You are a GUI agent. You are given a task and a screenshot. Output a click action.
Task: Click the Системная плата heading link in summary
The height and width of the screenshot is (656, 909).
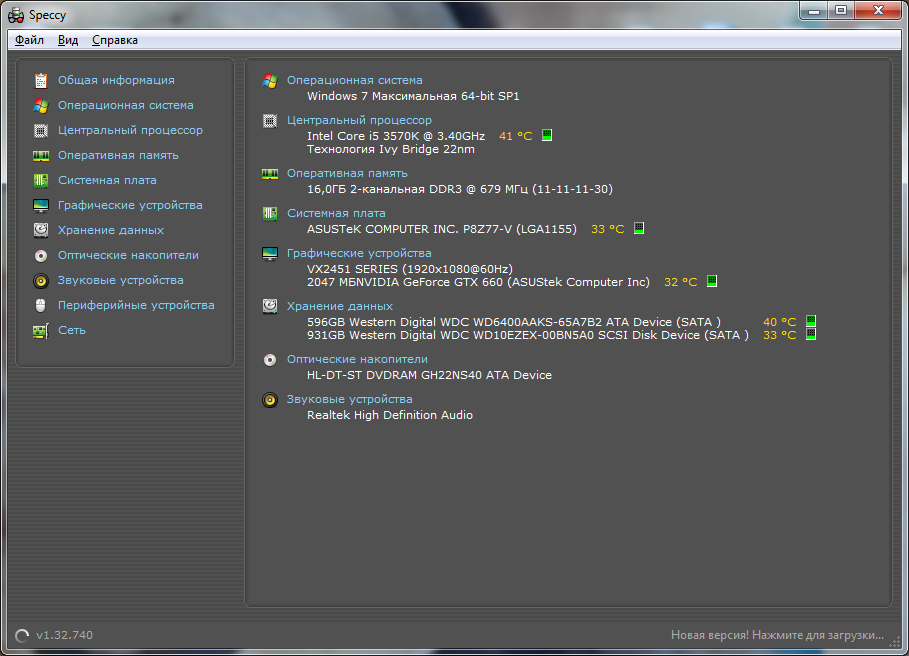(x=336, y=213)
